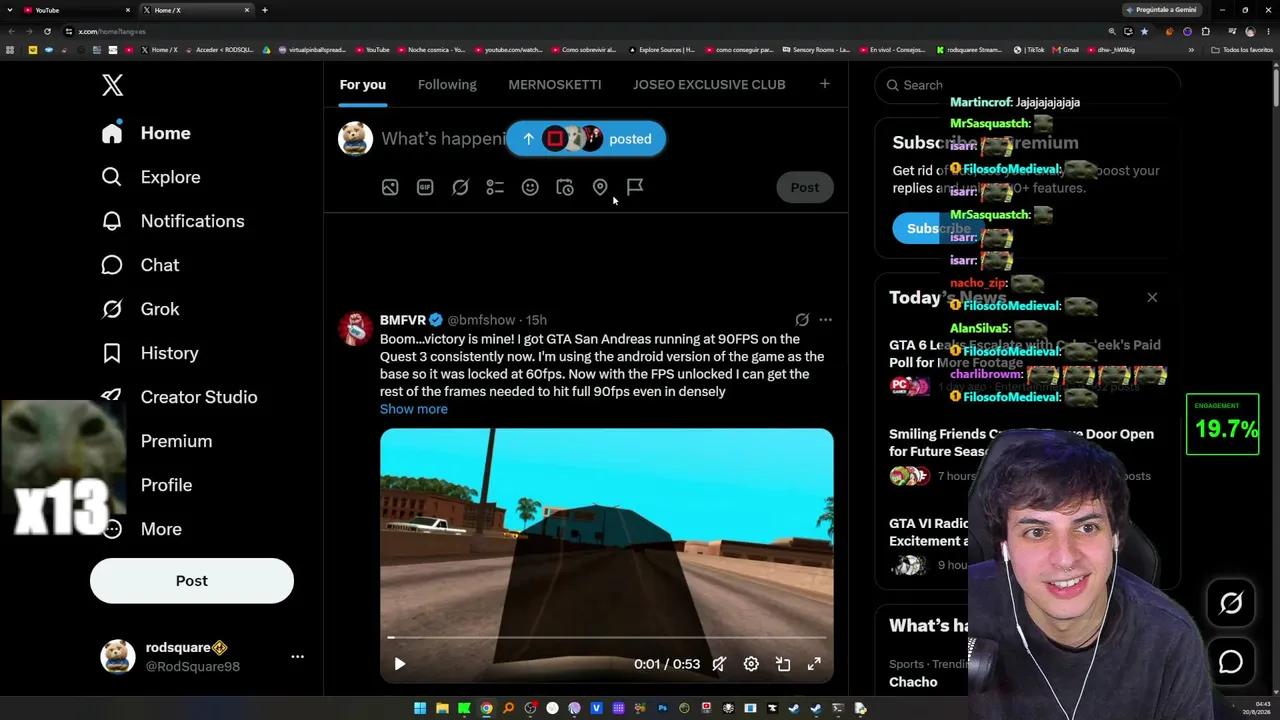Click the composer profile avatar
Viewport: 1280px width, 720px height.
pos(356,139)
